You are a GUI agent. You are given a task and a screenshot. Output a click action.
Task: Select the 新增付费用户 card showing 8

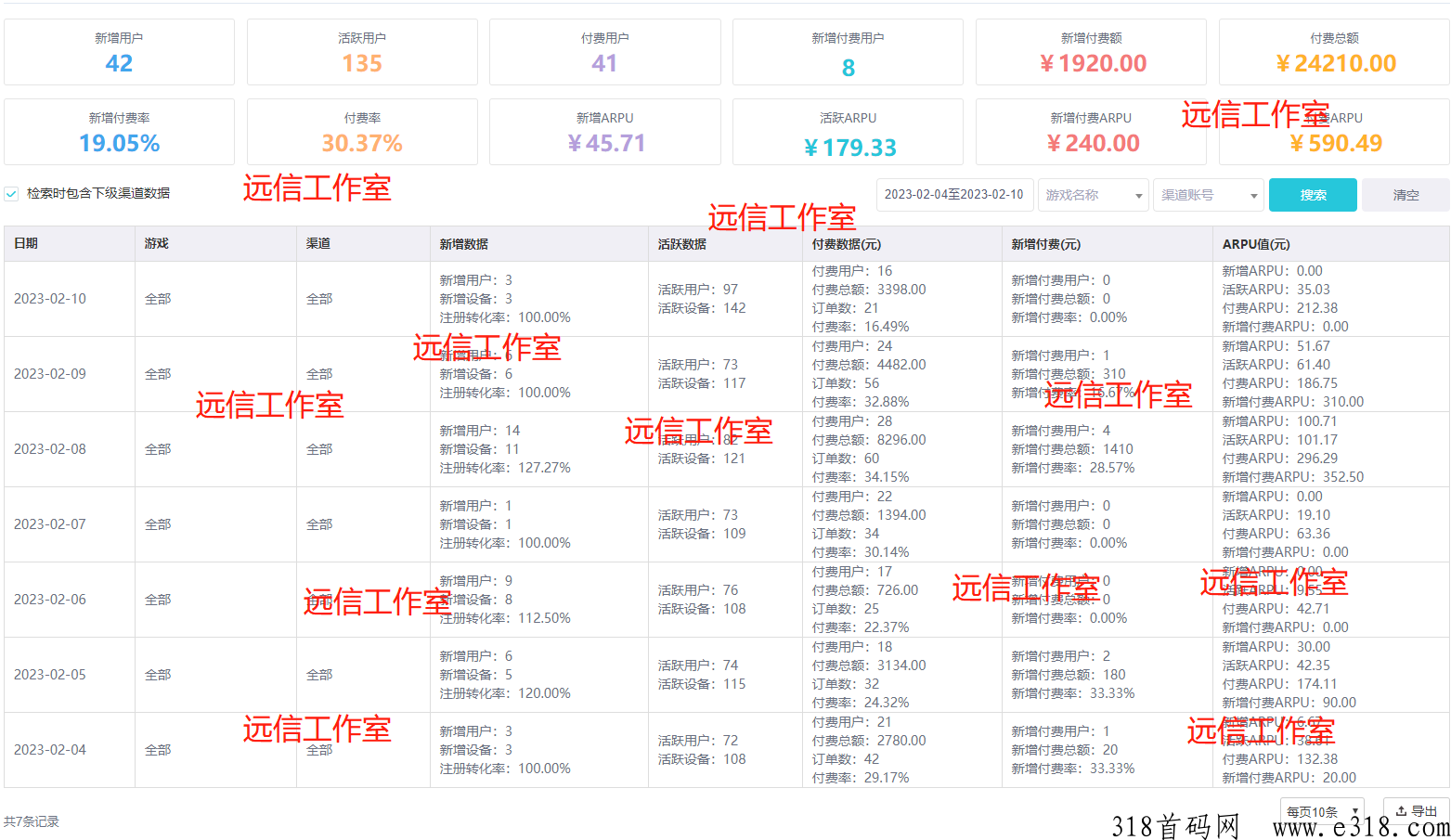coord(848,52)
